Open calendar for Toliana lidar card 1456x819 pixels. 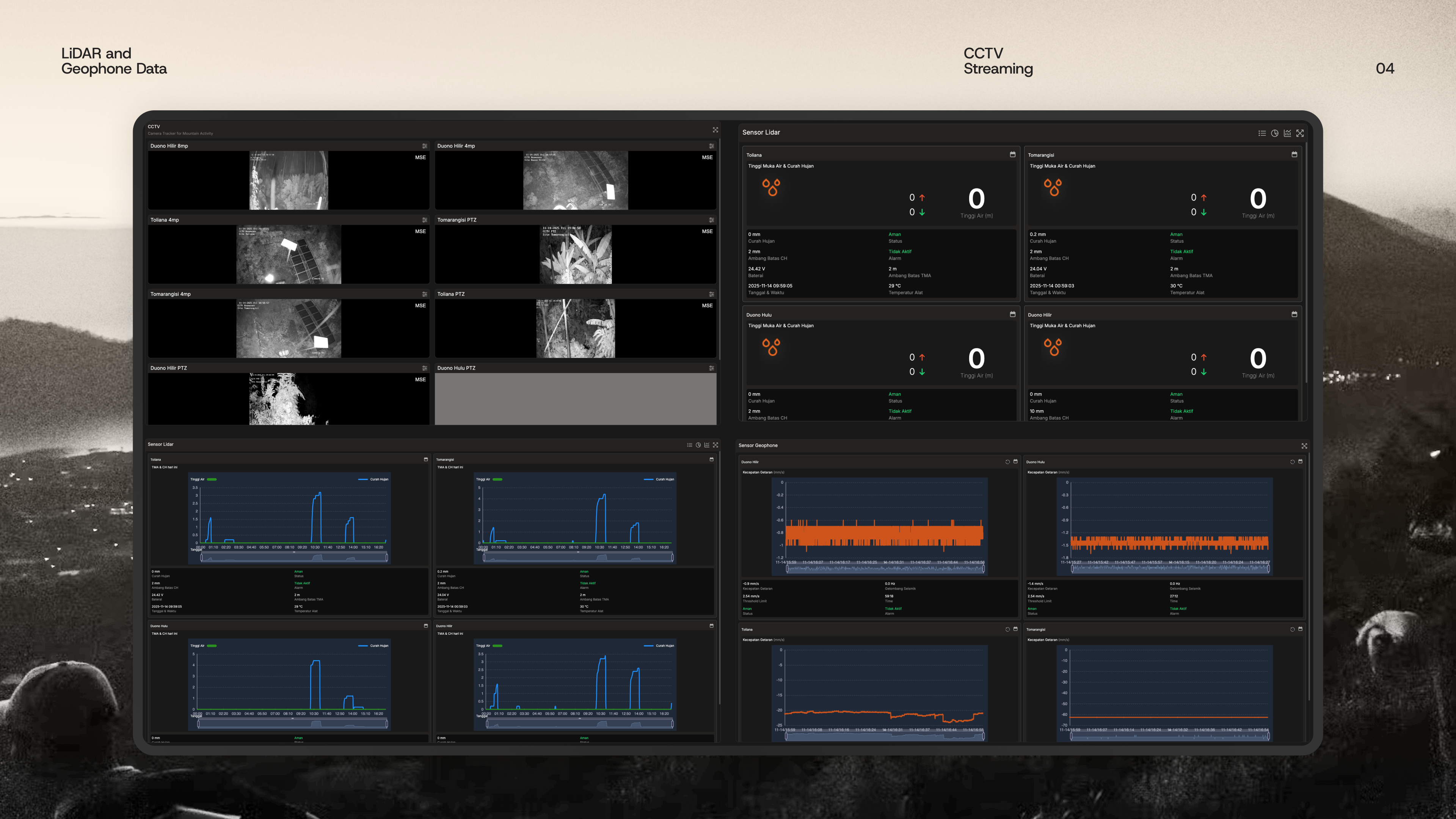1012,154
